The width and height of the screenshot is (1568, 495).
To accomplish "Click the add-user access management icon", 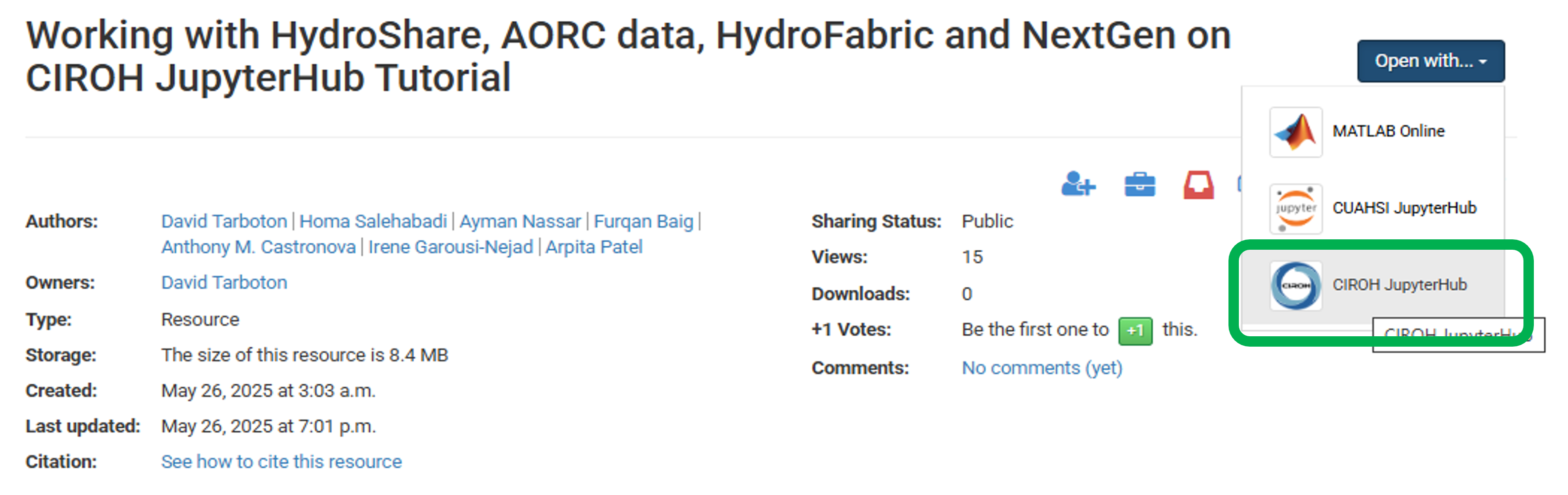I will point(1078,185).
